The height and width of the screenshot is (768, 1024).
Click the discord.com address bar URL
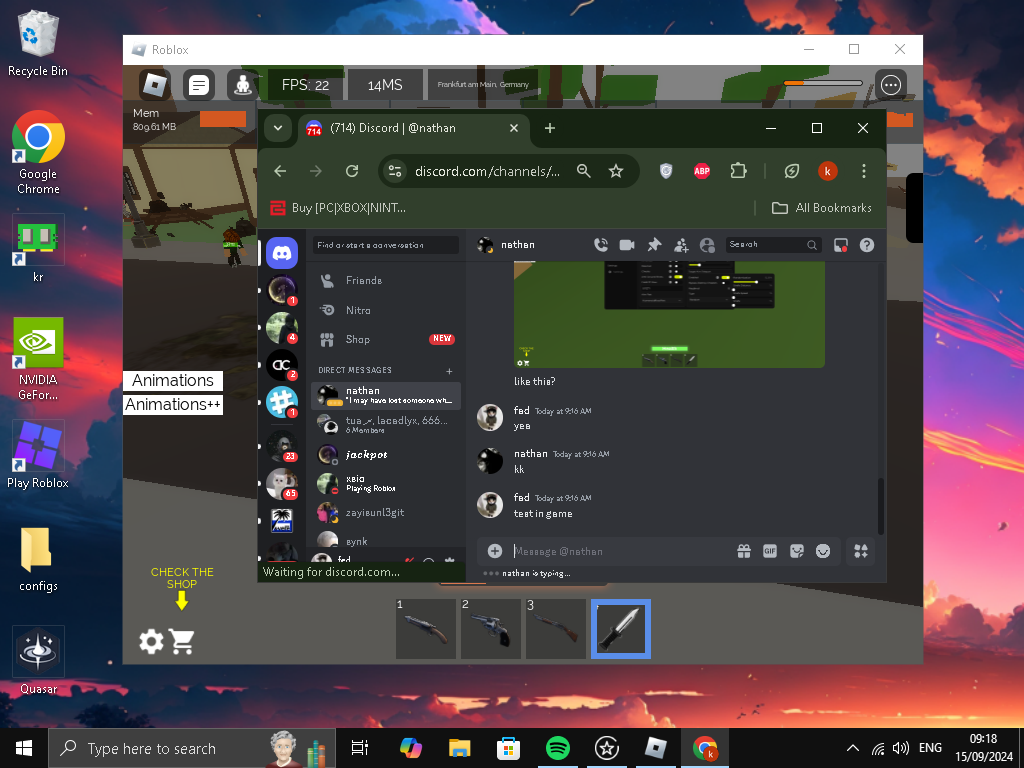pos(487,171)
